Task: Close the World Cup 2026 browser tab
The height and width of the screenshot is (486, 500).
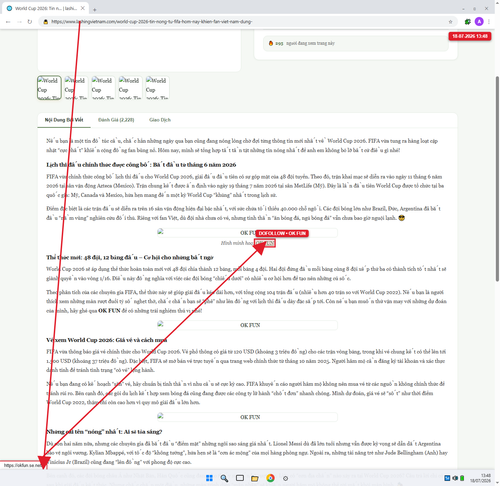Action: click(x=83, y=8)
